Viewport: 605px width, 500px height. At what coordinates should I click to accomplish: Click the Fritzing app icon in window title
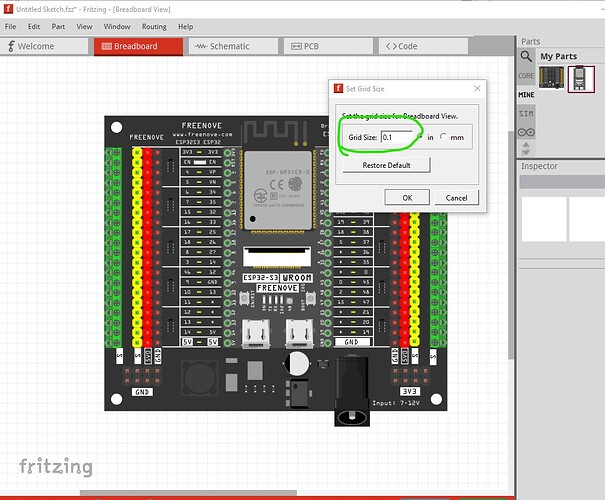click(x=8, y=9)
